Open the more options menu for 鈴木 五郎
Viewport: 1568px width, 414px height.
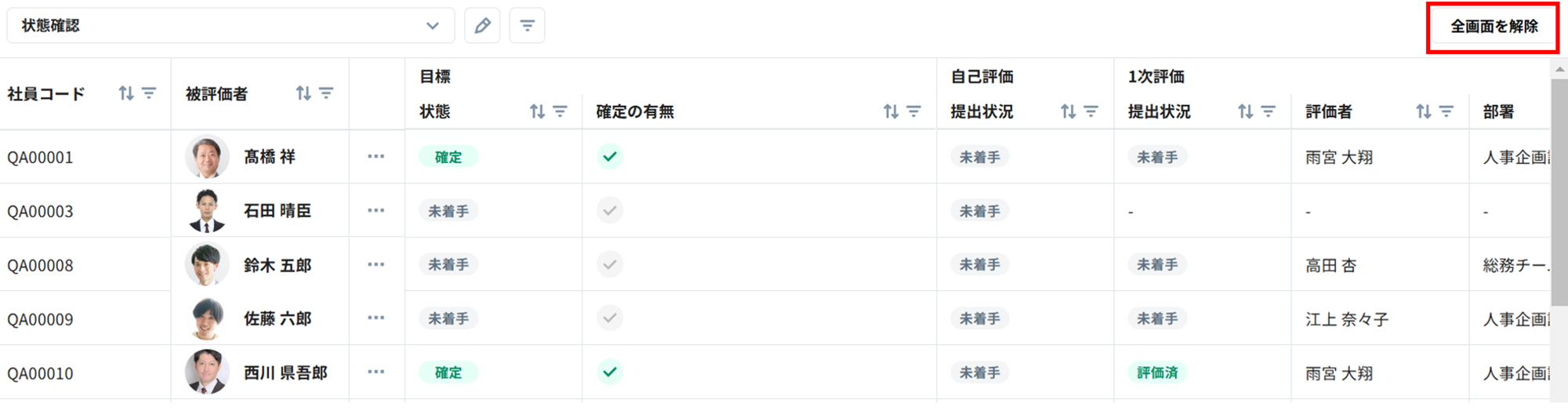(376, 265)
